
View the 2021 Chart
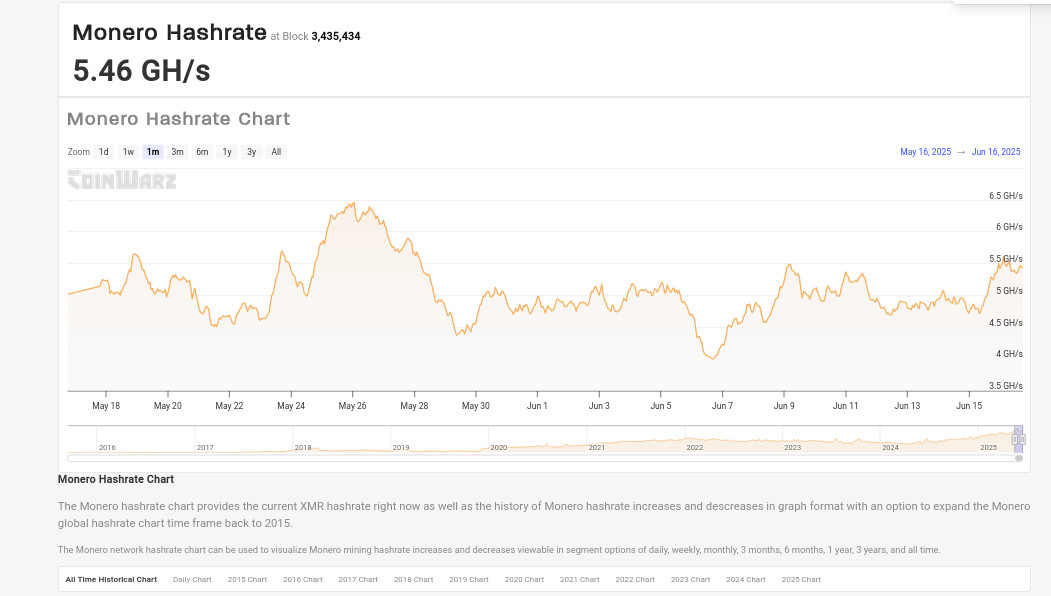pos(580,579)
